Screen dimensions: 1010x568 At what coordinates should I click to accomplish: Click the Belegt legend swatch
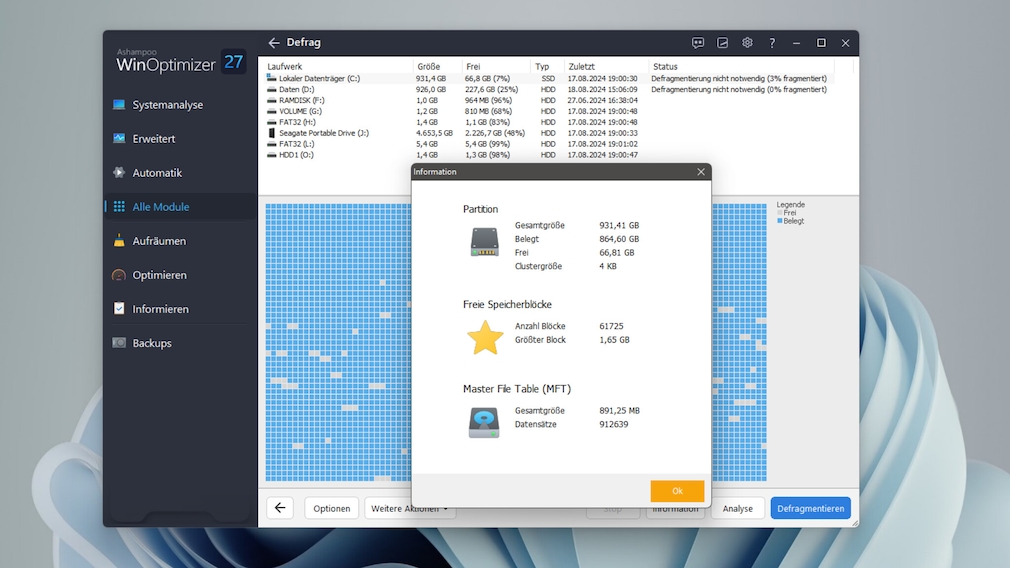click(780, 221)
